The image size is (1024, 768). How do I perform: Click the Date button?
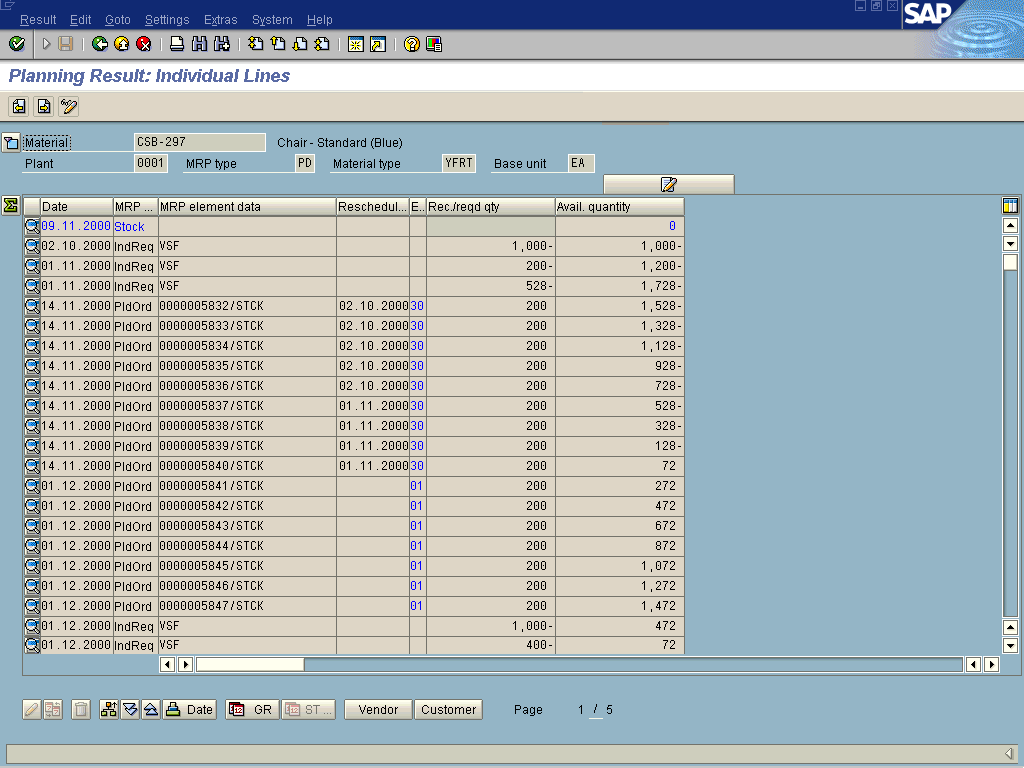click(x=189, y=709)
